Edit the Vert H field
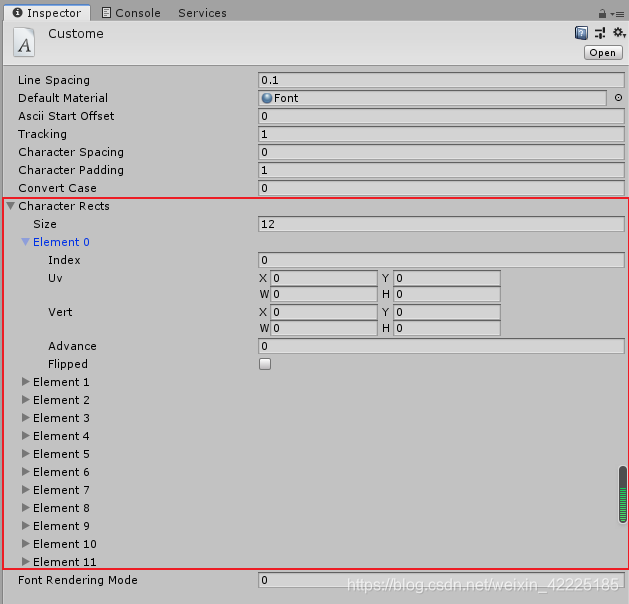The height and width of the screenshot is (604, 629). coord(447,328)
